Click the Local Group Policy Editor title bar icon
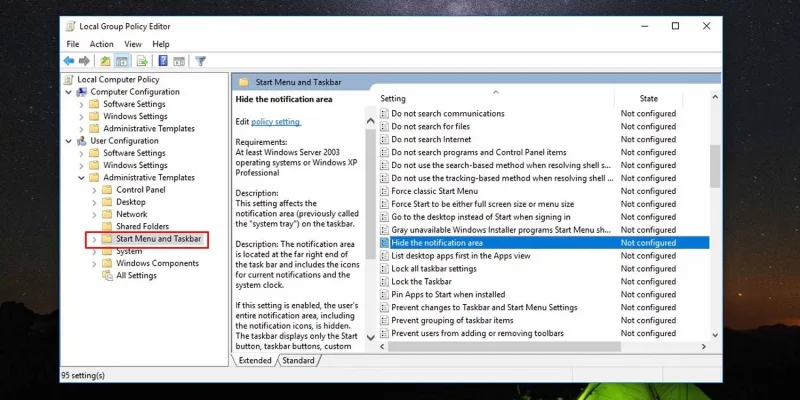 tap(70, 27)
